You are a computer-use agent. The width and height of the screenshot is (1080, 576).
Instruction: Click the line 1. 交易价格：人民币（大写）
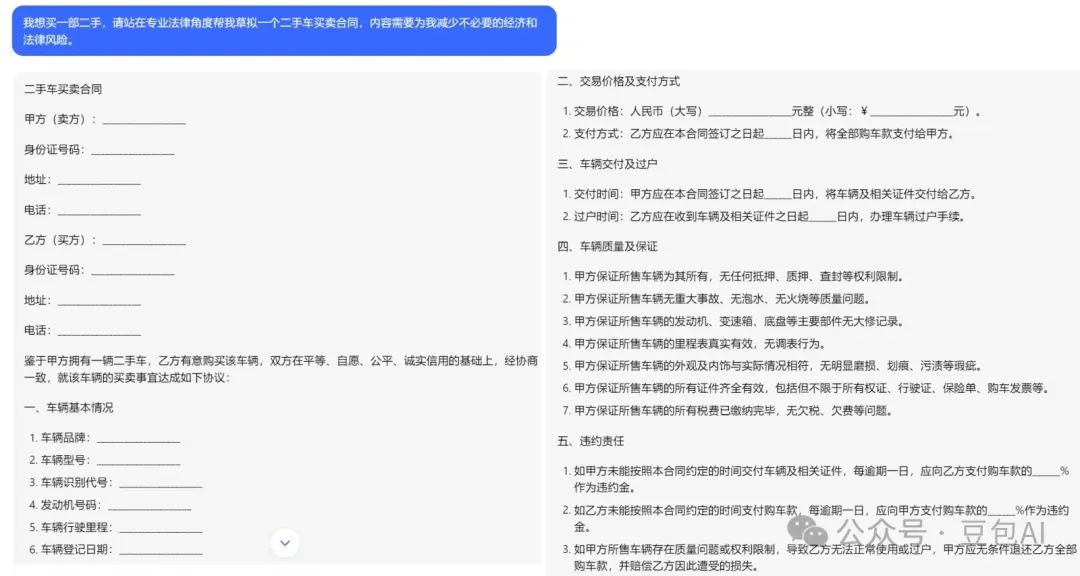[771, 111]
